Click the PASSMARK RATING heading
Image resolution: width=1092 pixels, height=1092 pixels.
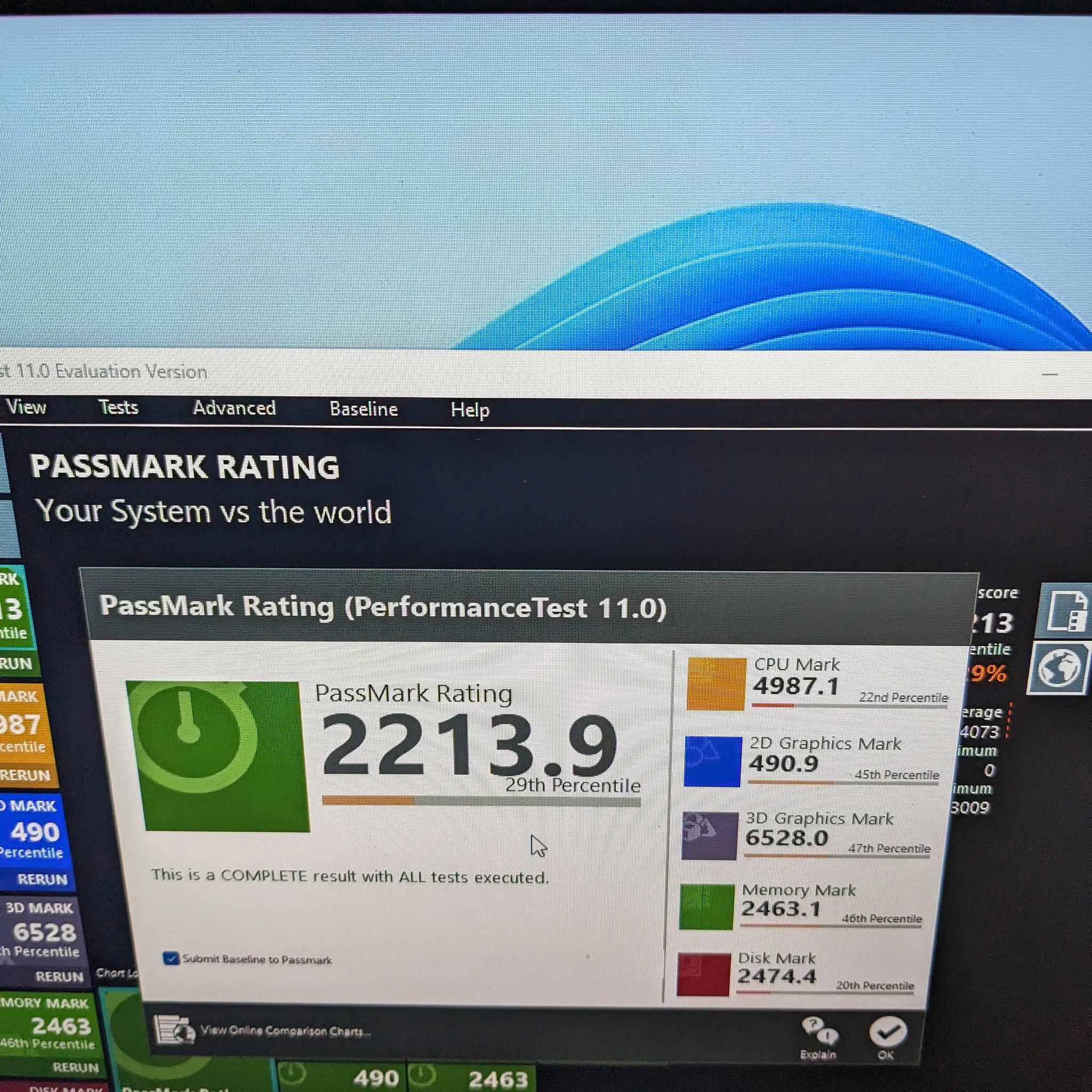[x=185, y=467]
